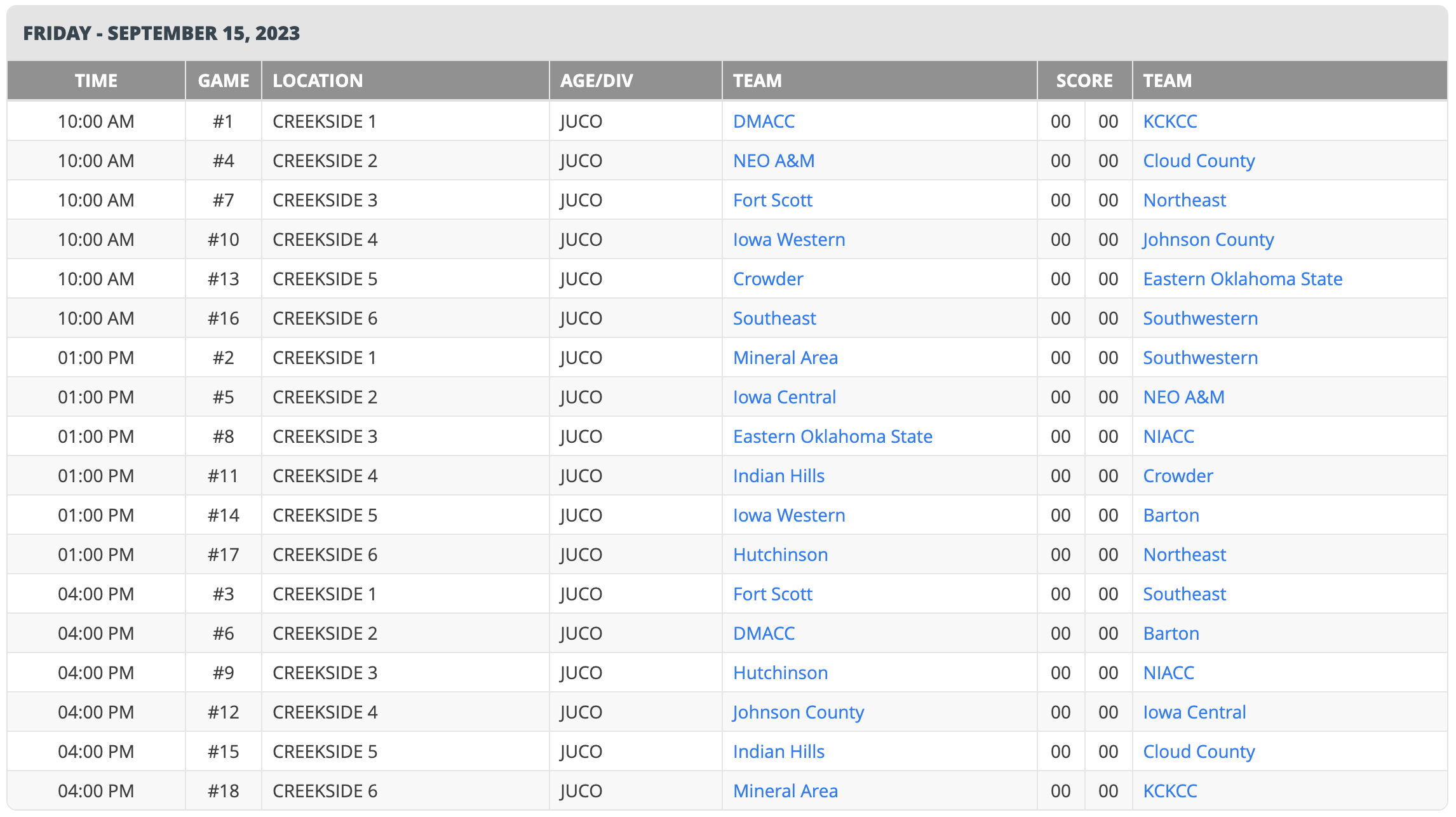This screenshot has width=1456, height=817.
Task: Select Cloud County in game #4 row
Action: (x=1198, y=161)
